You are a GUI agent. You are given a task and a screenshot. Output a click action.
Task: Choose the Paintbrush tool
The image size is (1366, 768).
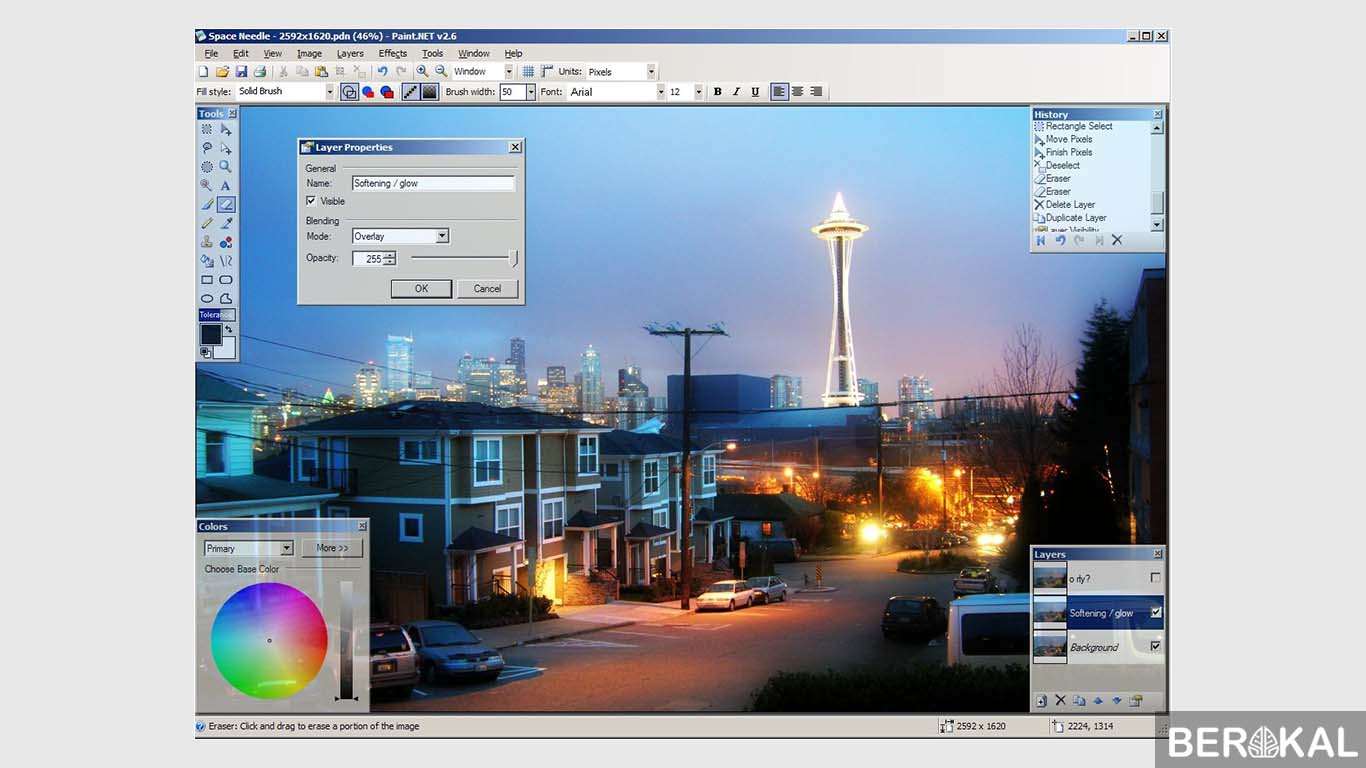[x=207, y=205]
